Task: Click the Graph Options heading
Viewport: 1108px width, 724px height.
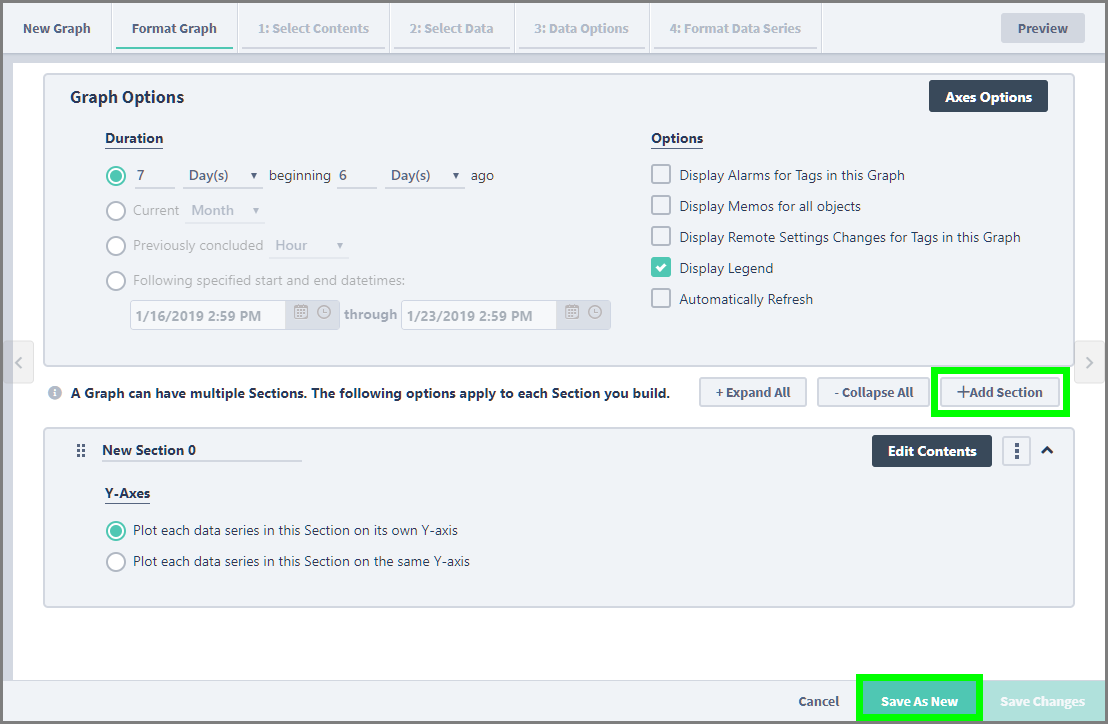Action: coord(127,97)
